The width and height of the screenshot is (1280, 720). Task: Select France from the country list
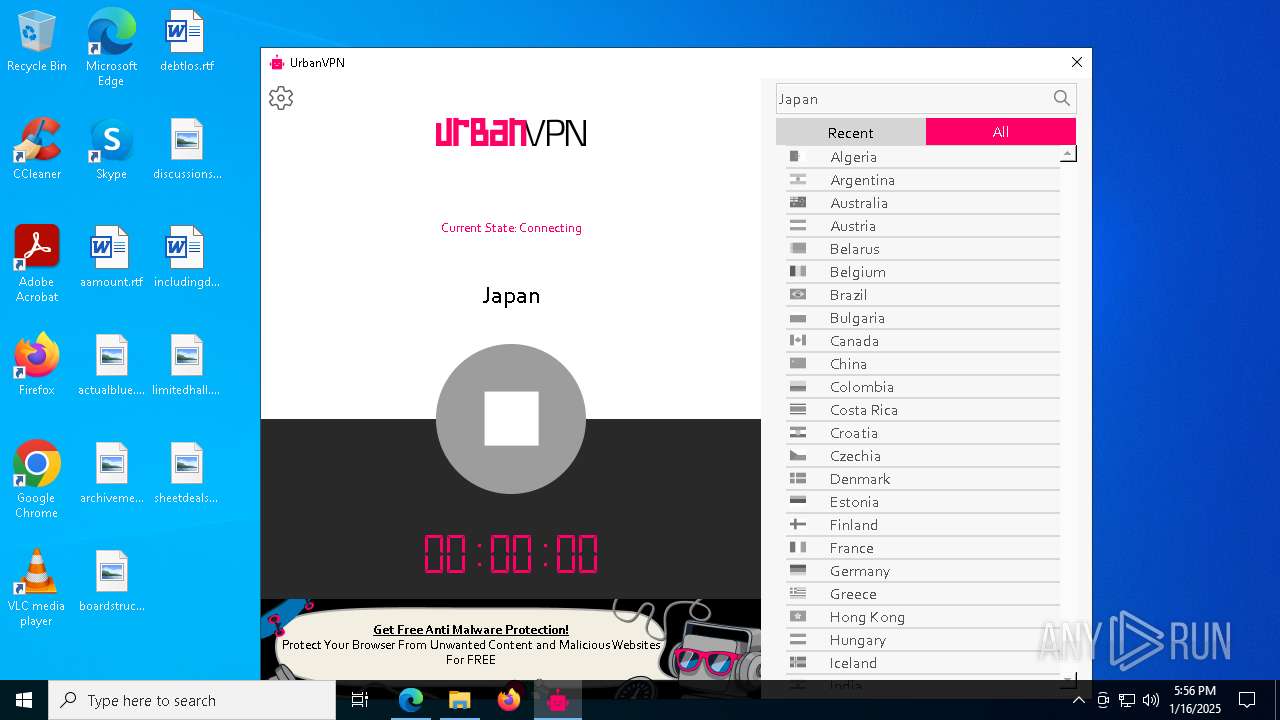pyautogui.click(x=923, y=548)
